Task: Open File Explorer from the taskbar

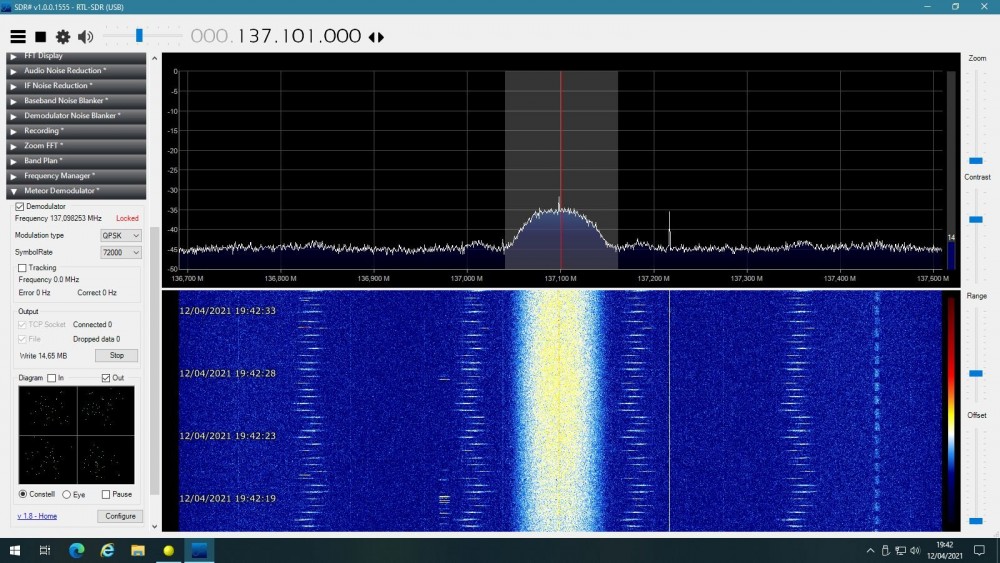Action: tap(138, 550)
